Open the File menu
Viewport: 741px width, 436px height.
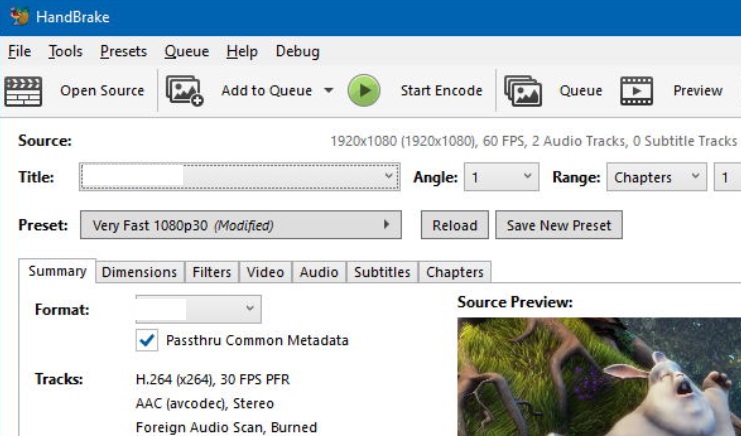point(19,51)
